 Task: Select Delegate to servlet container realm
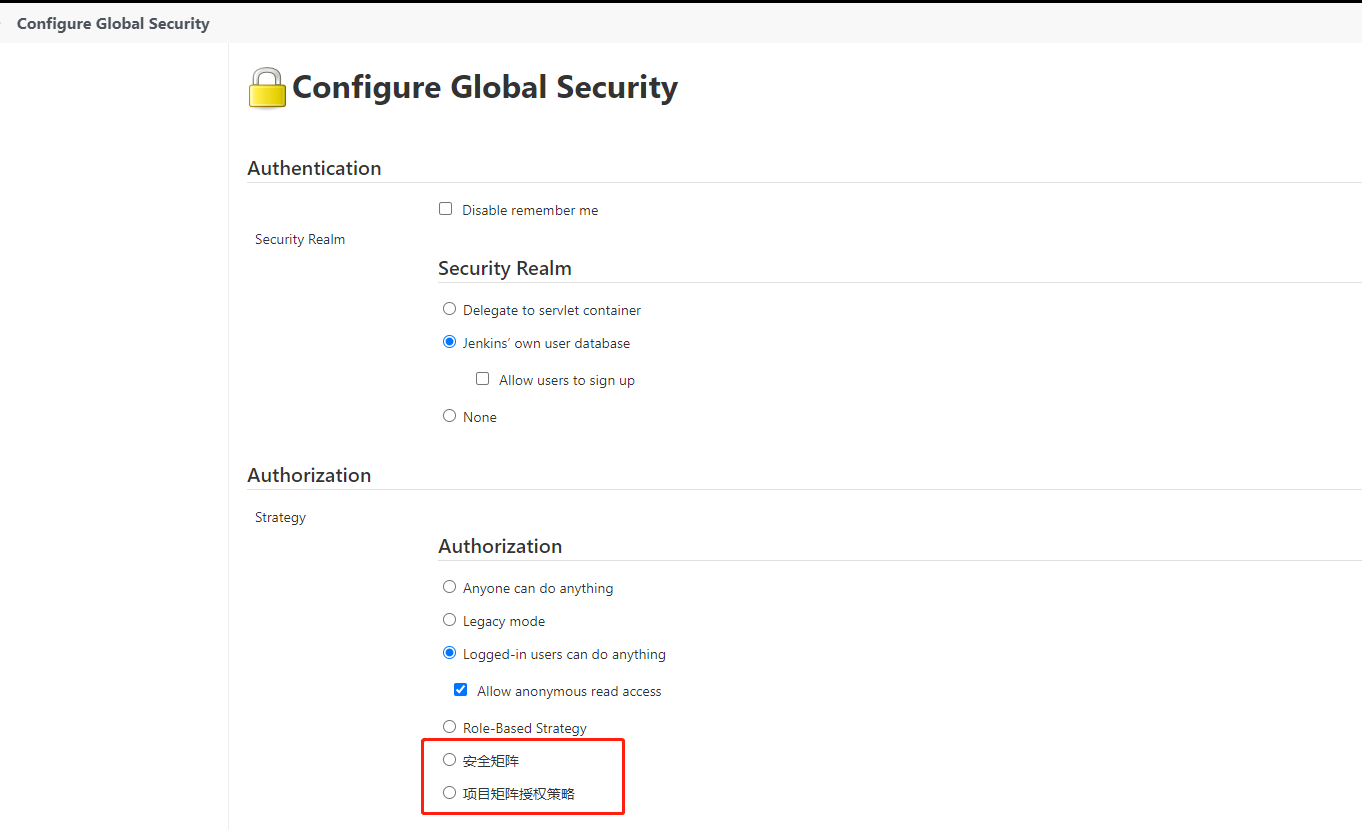(x=449, y=308)
